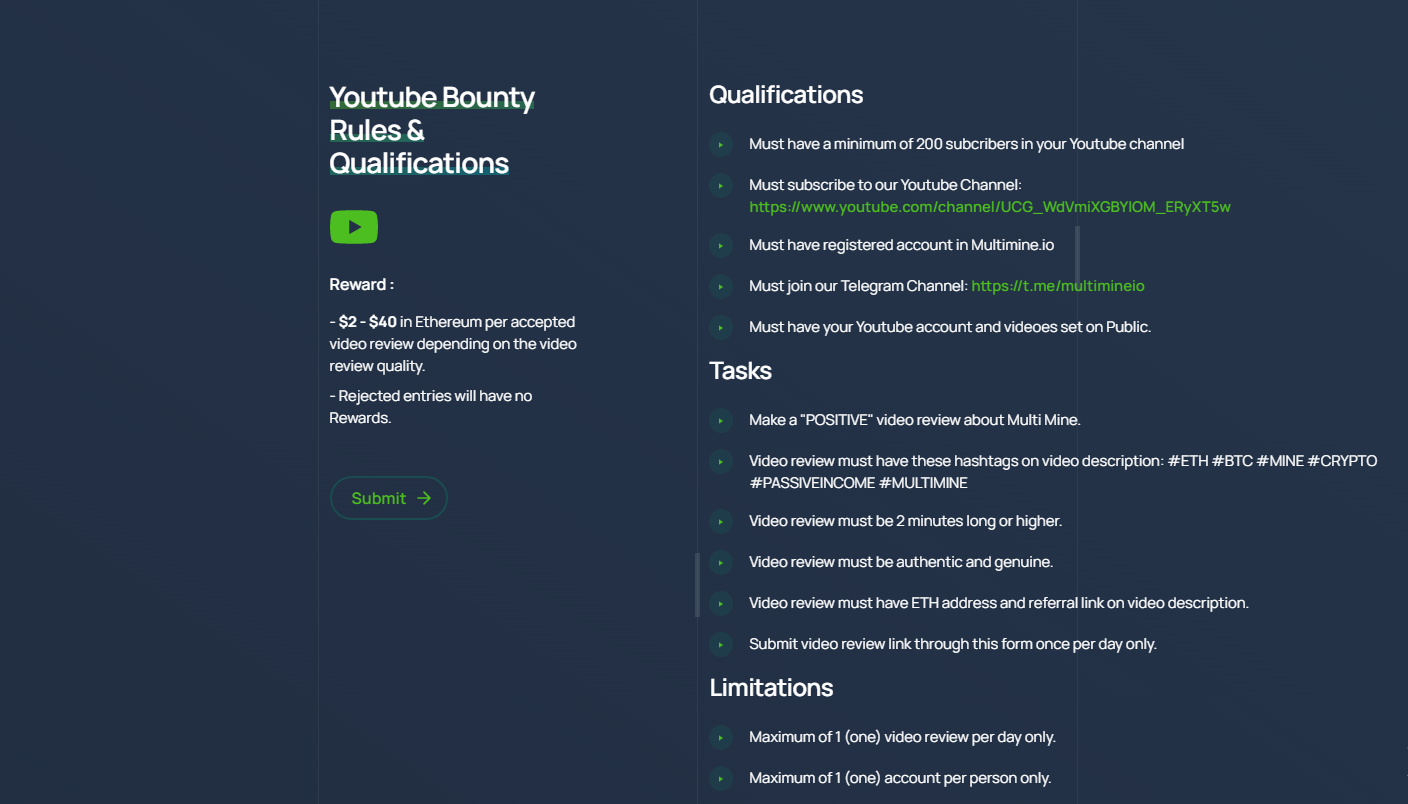Click the "Maximum of 1 (one) account per person" line
This screenshot has height=804, width=1408.
click(900, 778)
